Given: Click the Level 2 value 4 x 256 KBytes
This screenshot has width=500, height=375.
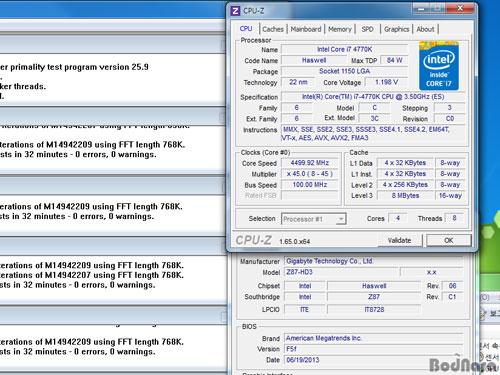Looking at the screenshot, I should click(x=405, y=185).
